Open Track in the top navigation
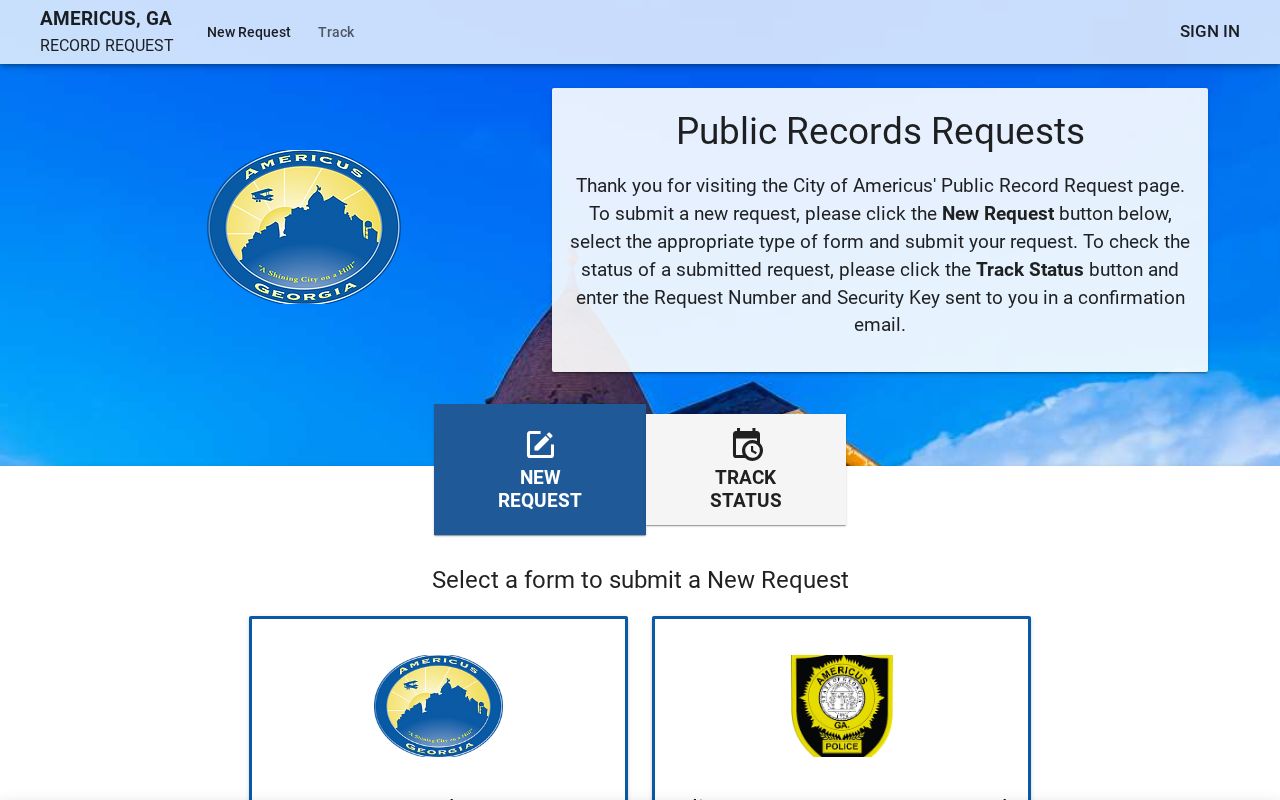Viewport: 1280px width, 800px height. point(336,32)
